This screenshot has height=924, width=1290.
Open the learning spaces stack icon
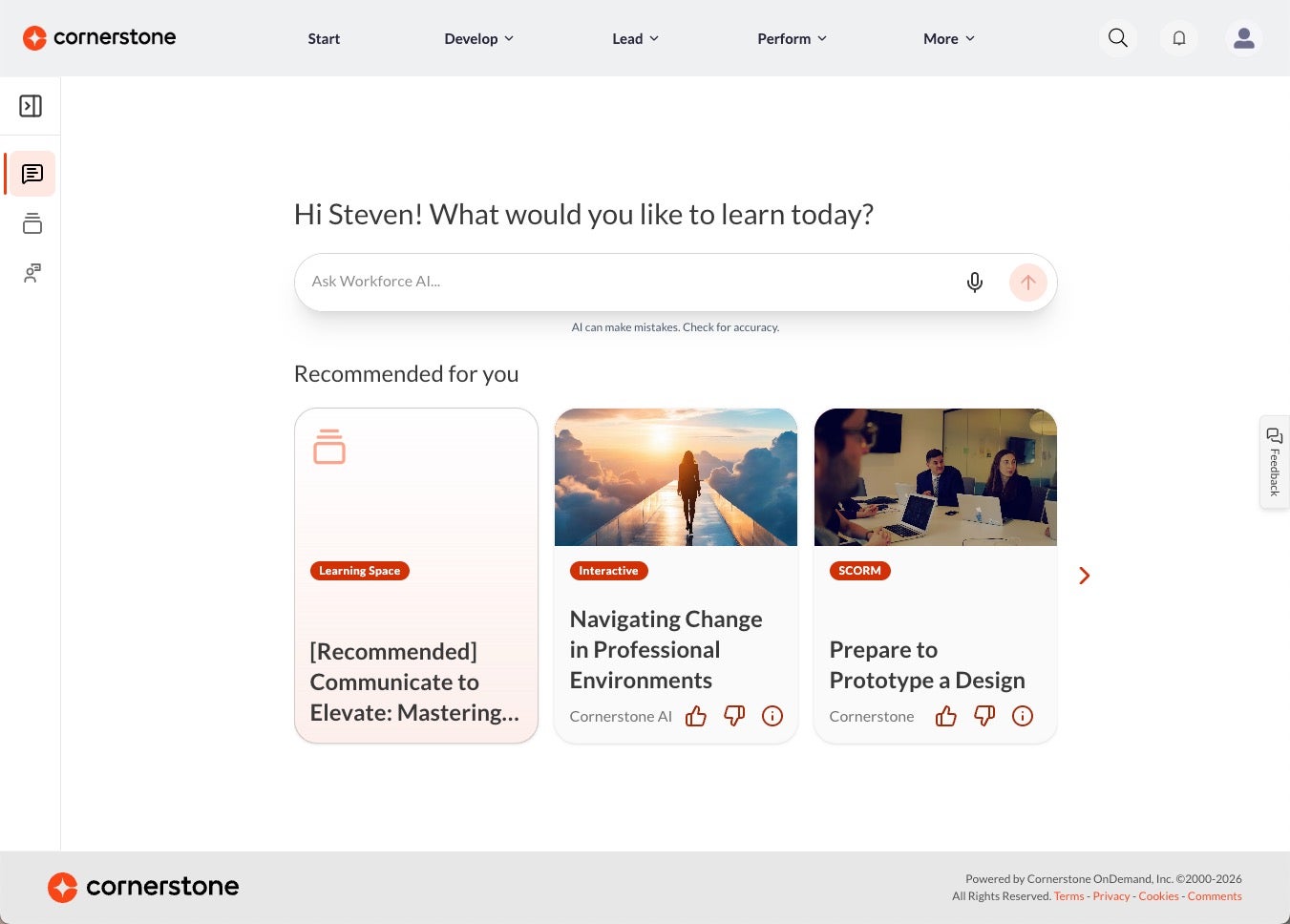[32, 223]
